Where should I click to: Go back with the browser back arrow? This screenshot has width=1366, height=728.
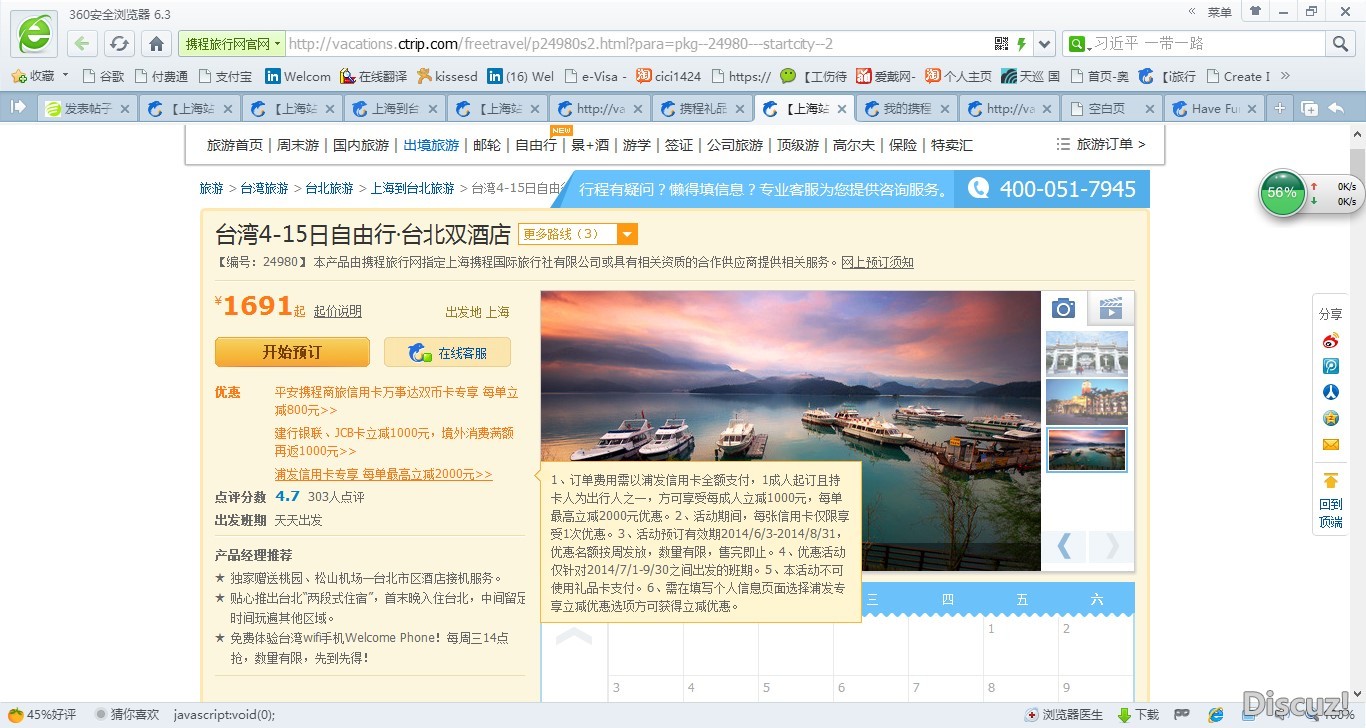(x=82, y=44)
